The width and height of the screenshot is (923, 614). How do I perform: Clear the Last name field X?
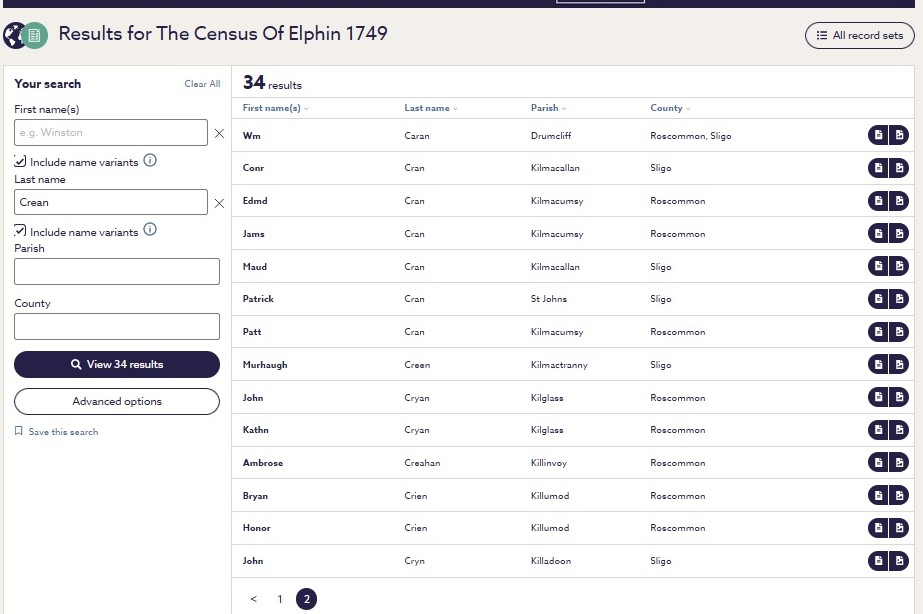click(x=219, y=203)
